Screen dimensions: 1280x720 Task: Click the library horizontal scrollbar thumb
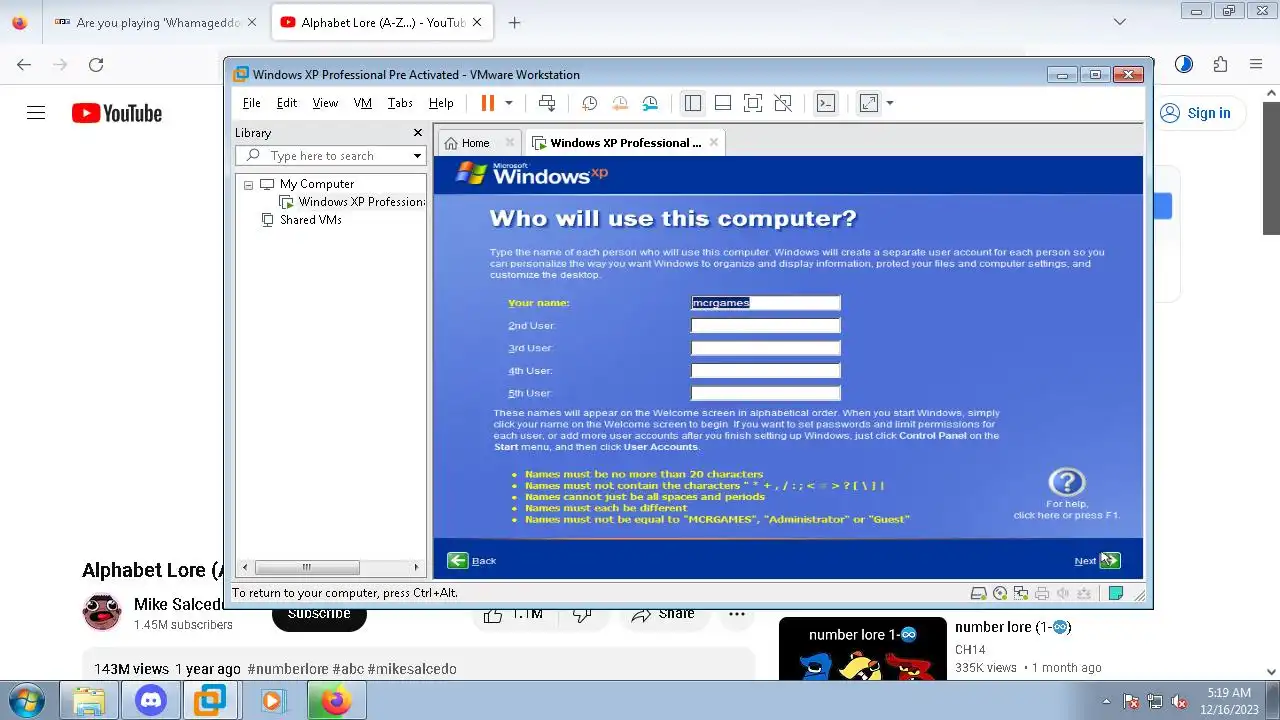pyautogui.click(x=306, y=567)
